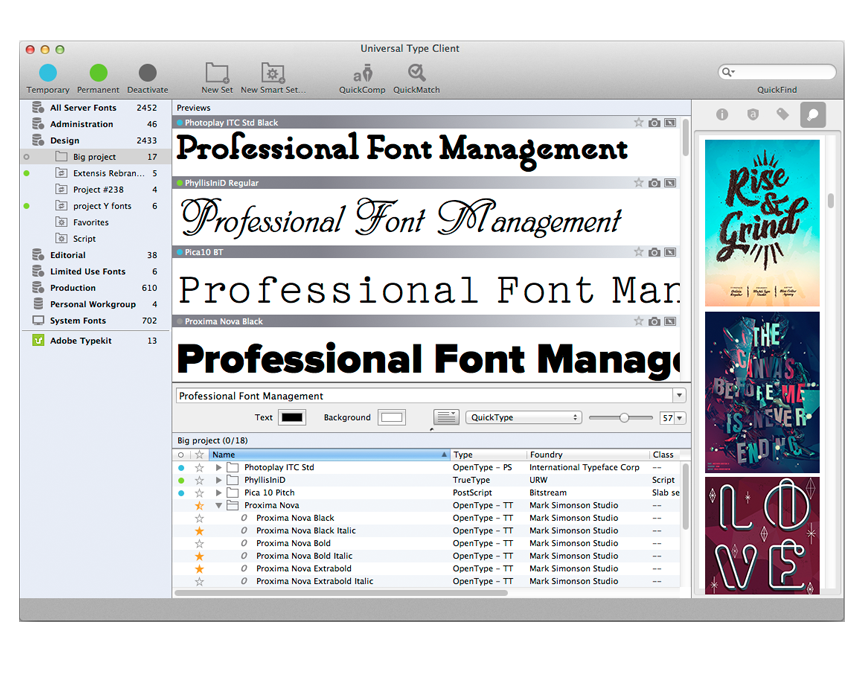Launch the QuickMatch tool
The image size is (864, 700).
(416, 73)
